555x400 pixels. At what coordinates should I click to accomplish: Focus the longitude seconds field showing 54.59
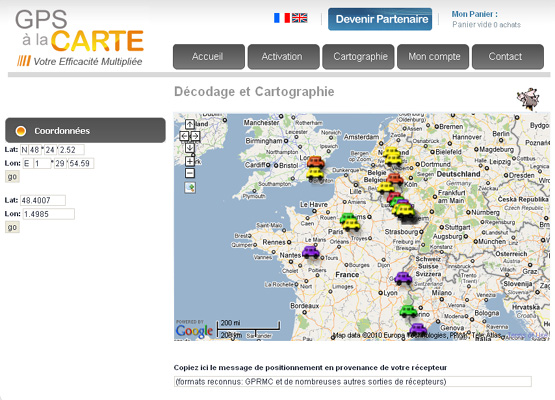tap(81, 163)
